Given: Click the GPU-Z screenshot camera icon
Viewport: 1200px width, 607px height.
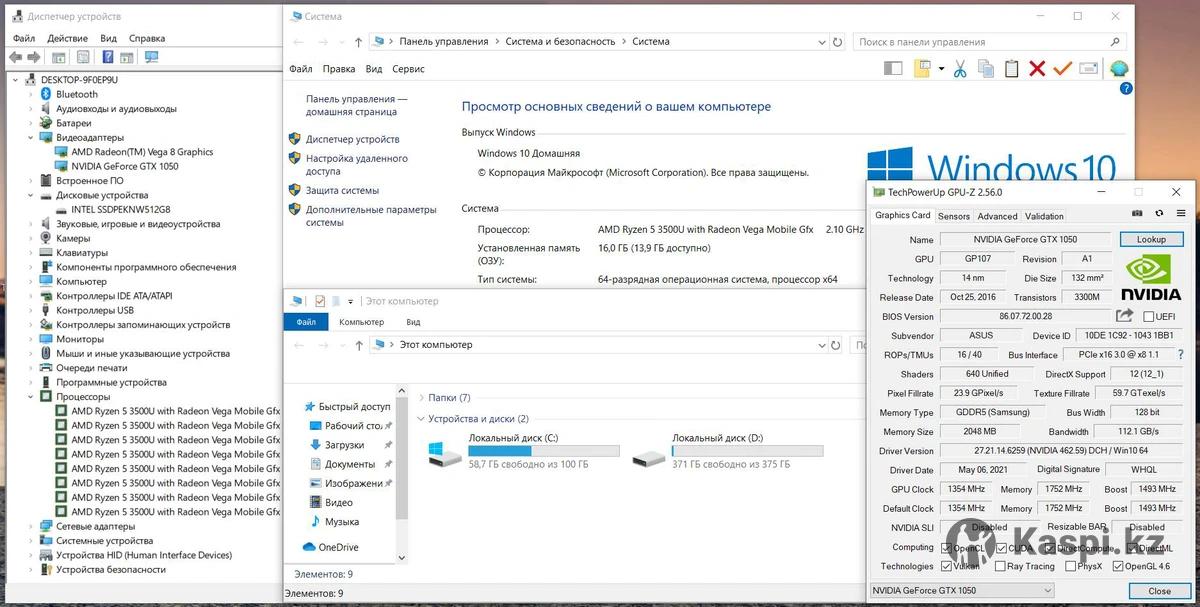Looking at the screenshot, I should (x=1136, y=214).
